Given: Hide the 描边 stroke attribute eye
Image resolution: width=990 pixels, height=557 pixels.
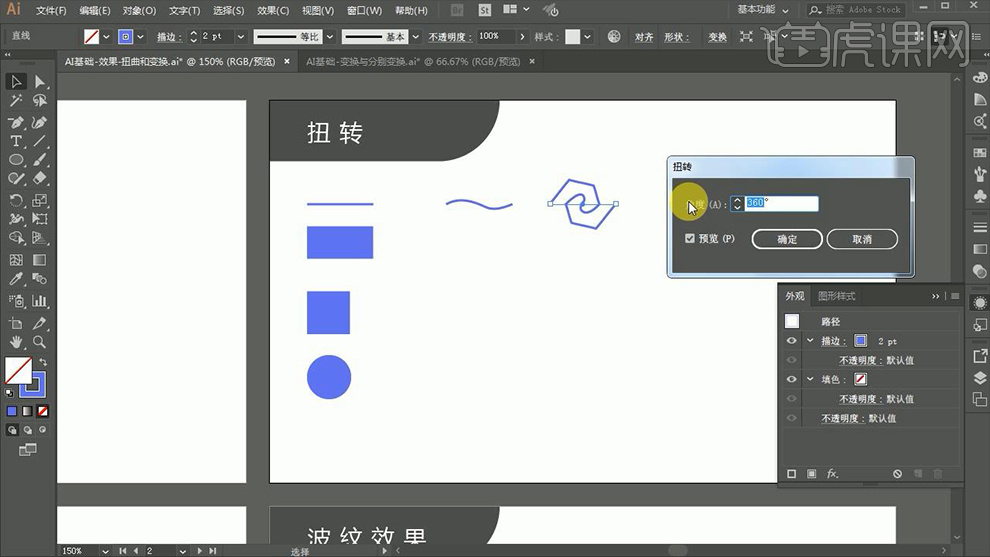Looking at the screenshot, I should point(791,341).
